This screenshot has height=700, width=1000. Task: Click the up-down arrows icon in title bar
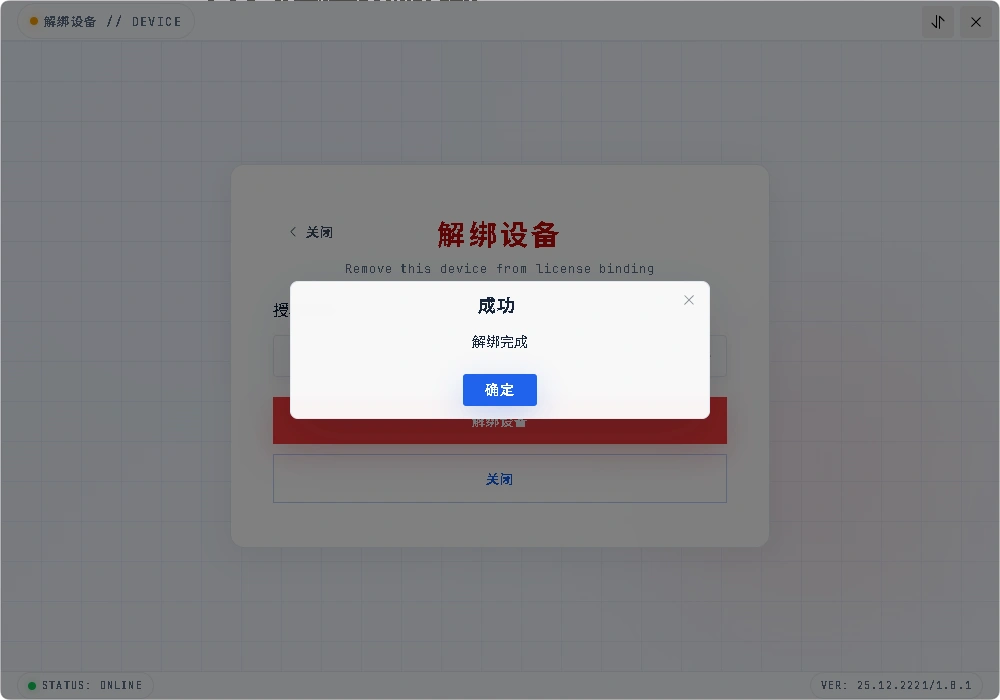pos(937,21)
